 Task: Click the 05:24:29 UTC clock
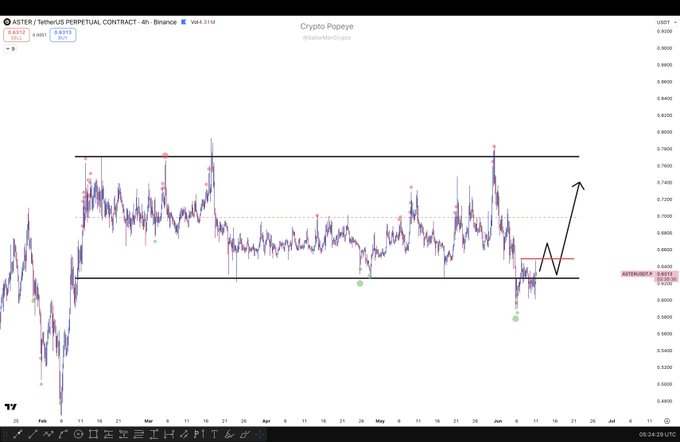point(657,434)
